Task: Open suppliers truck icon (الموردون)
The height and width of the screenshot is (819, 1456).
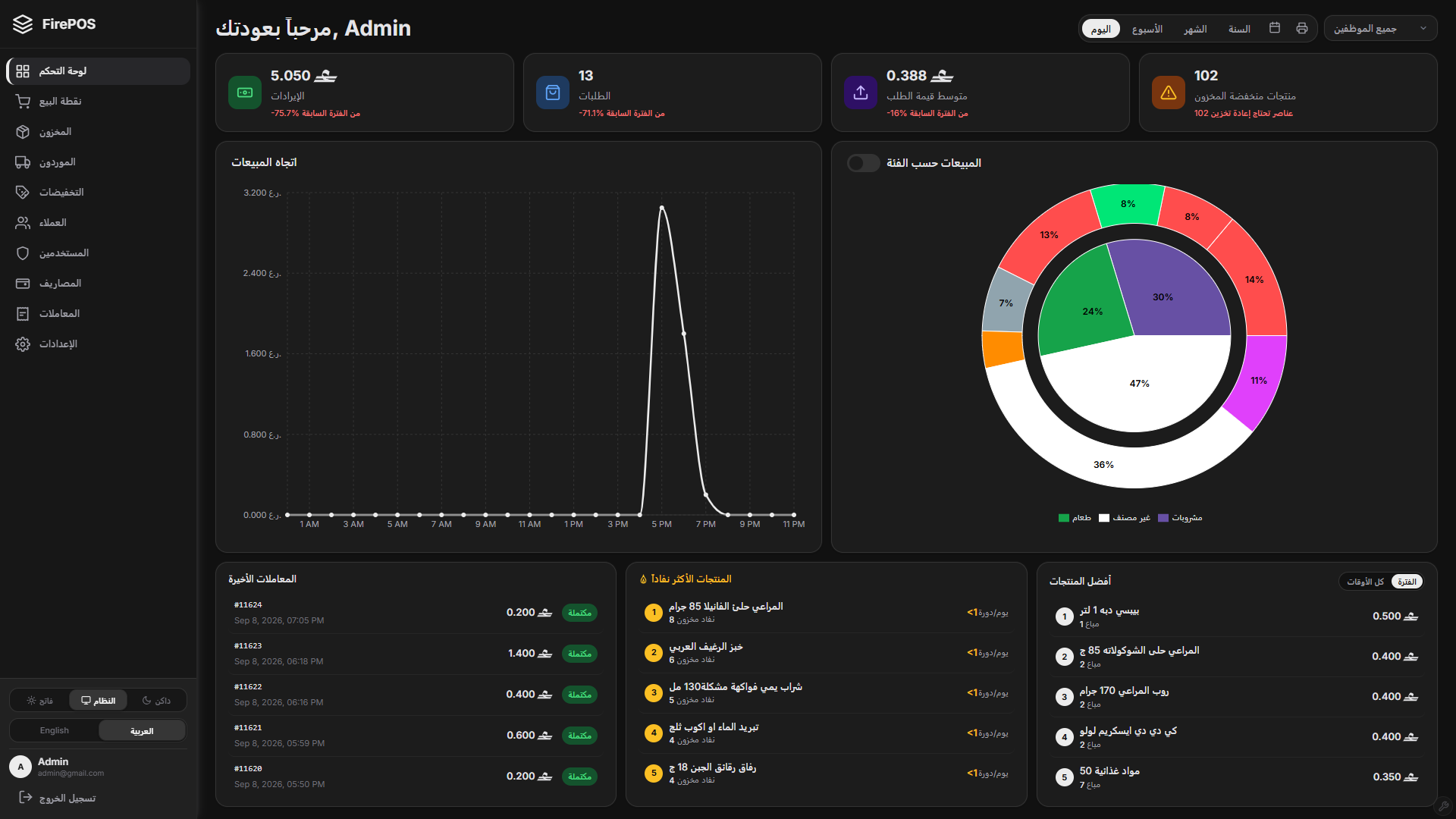Action: click(23, 162)
